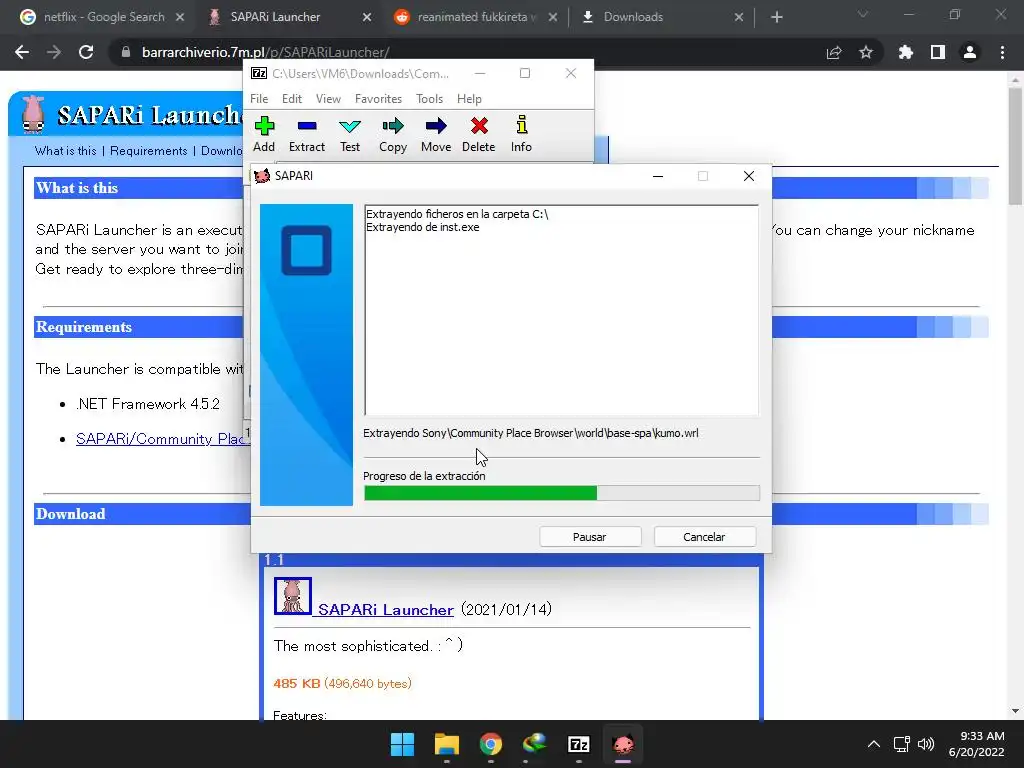1024x768 pixels.
Task: Go back in Chrome
Action: click(x=22, y=52)
